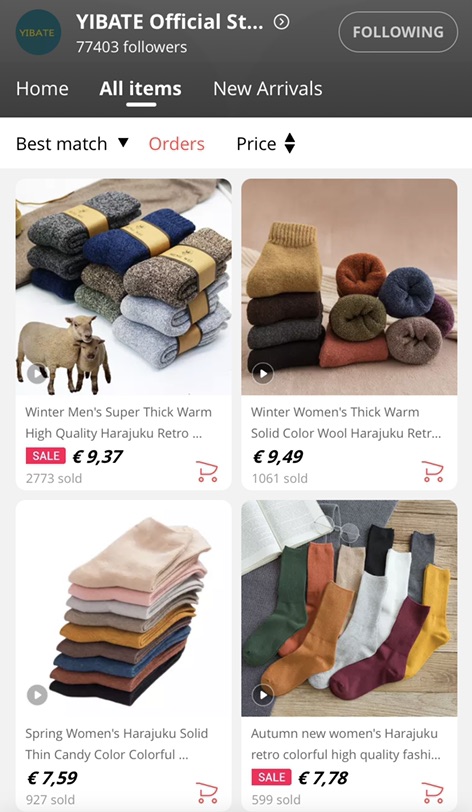
Task: Open the autumn colorful socks product photo
Action: (349, 608)
